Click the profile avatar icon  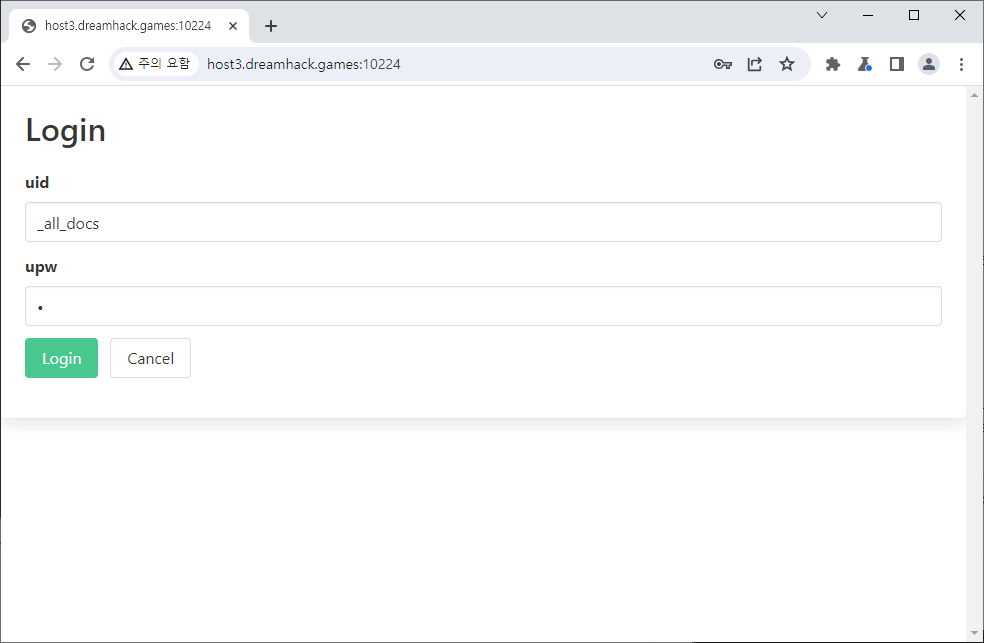coord(929,64)
